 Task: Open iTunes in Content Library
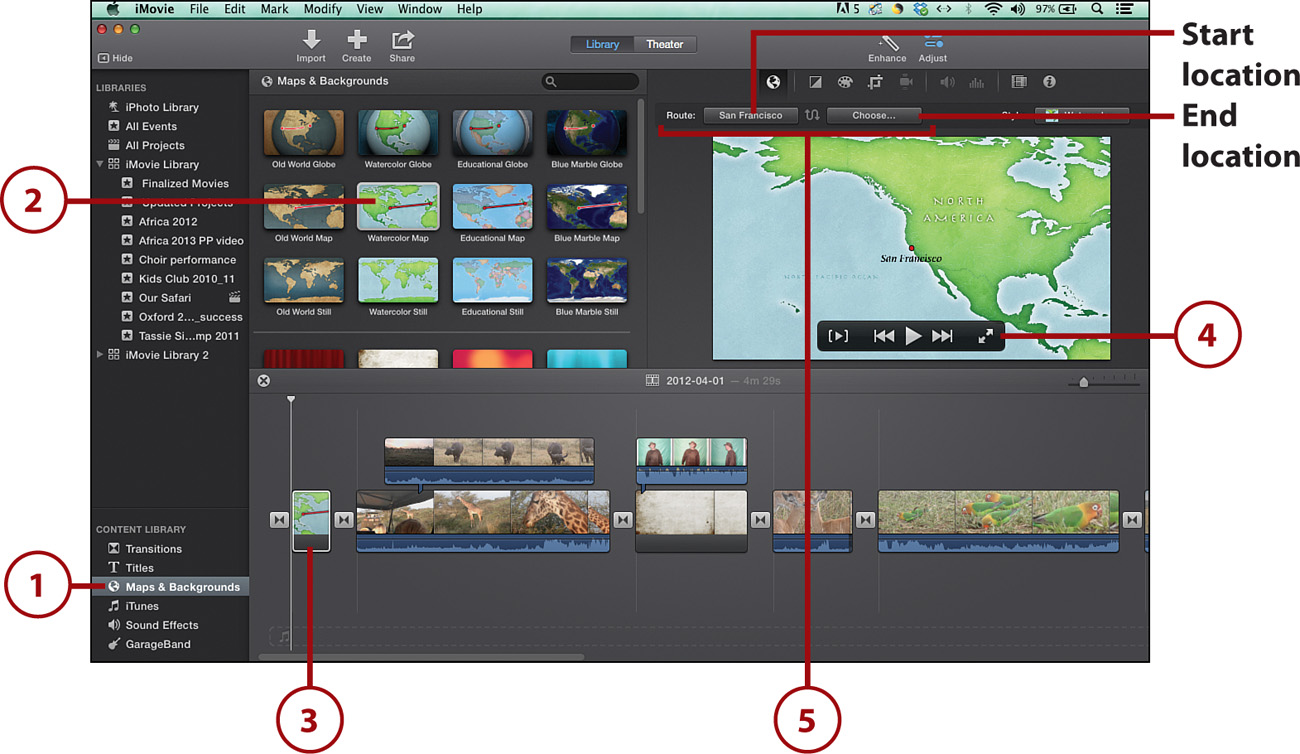[x=141, y=605]
